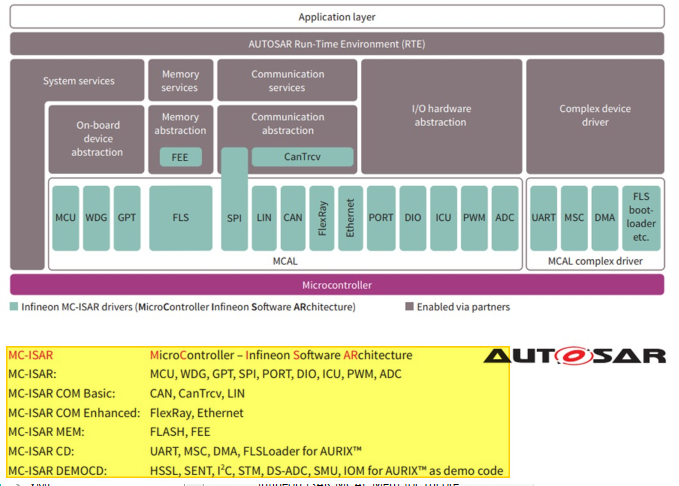Select the PWM driver box

click(474, 218)
